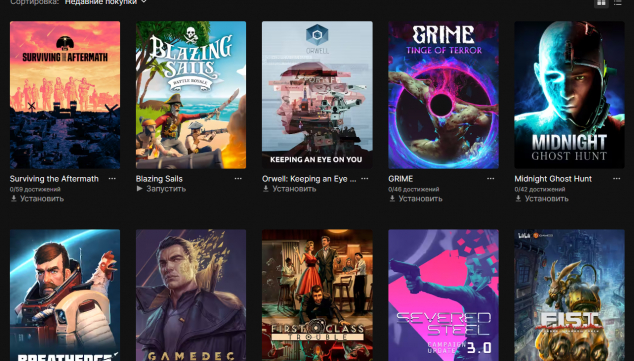Open three-dot menu for Orwell game
This screenshot has width=634, height=361.
click(364, 179)
